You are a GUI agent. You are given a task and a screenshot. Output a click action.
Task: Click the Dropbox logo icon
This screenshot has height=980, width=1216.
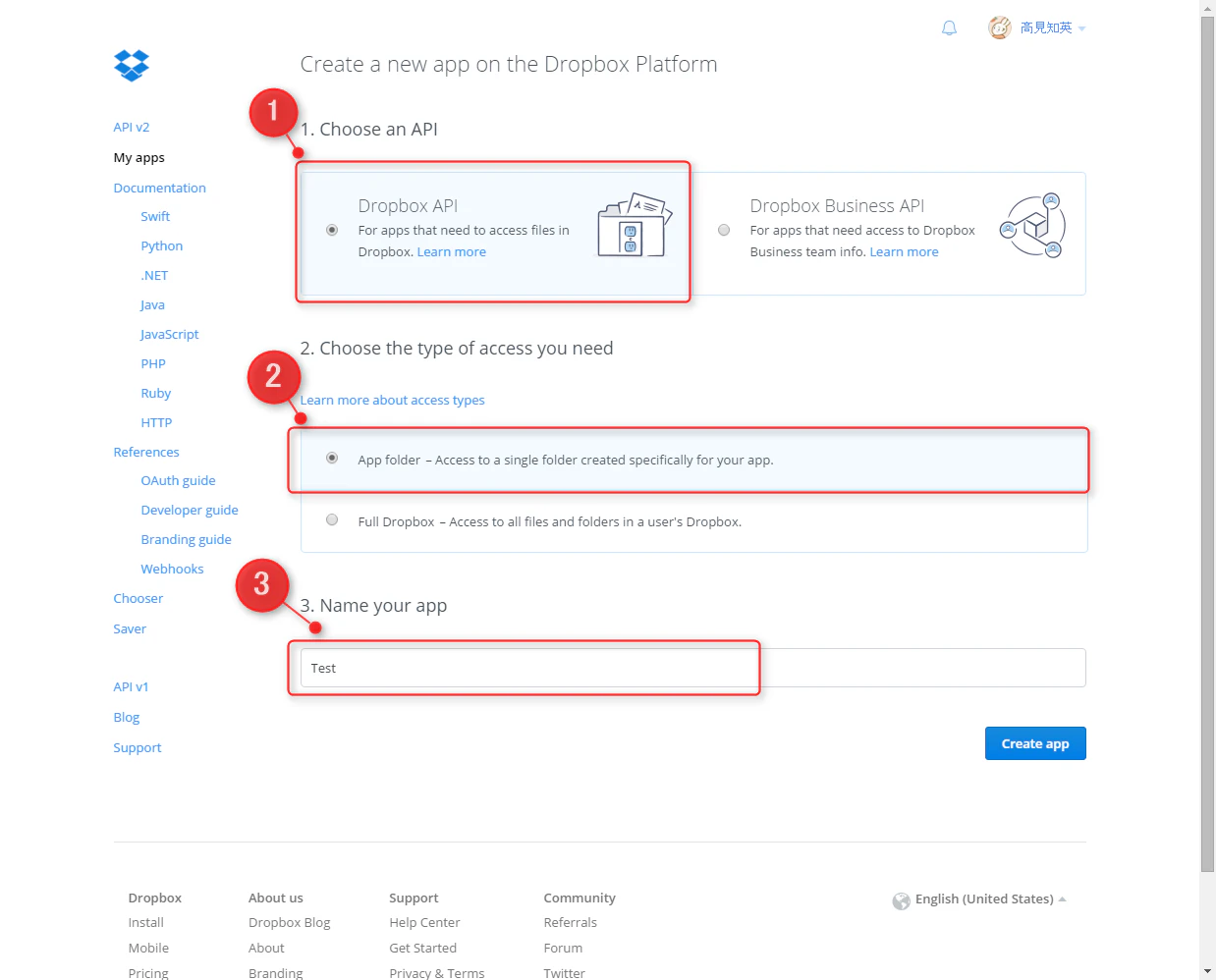point(132,65)
